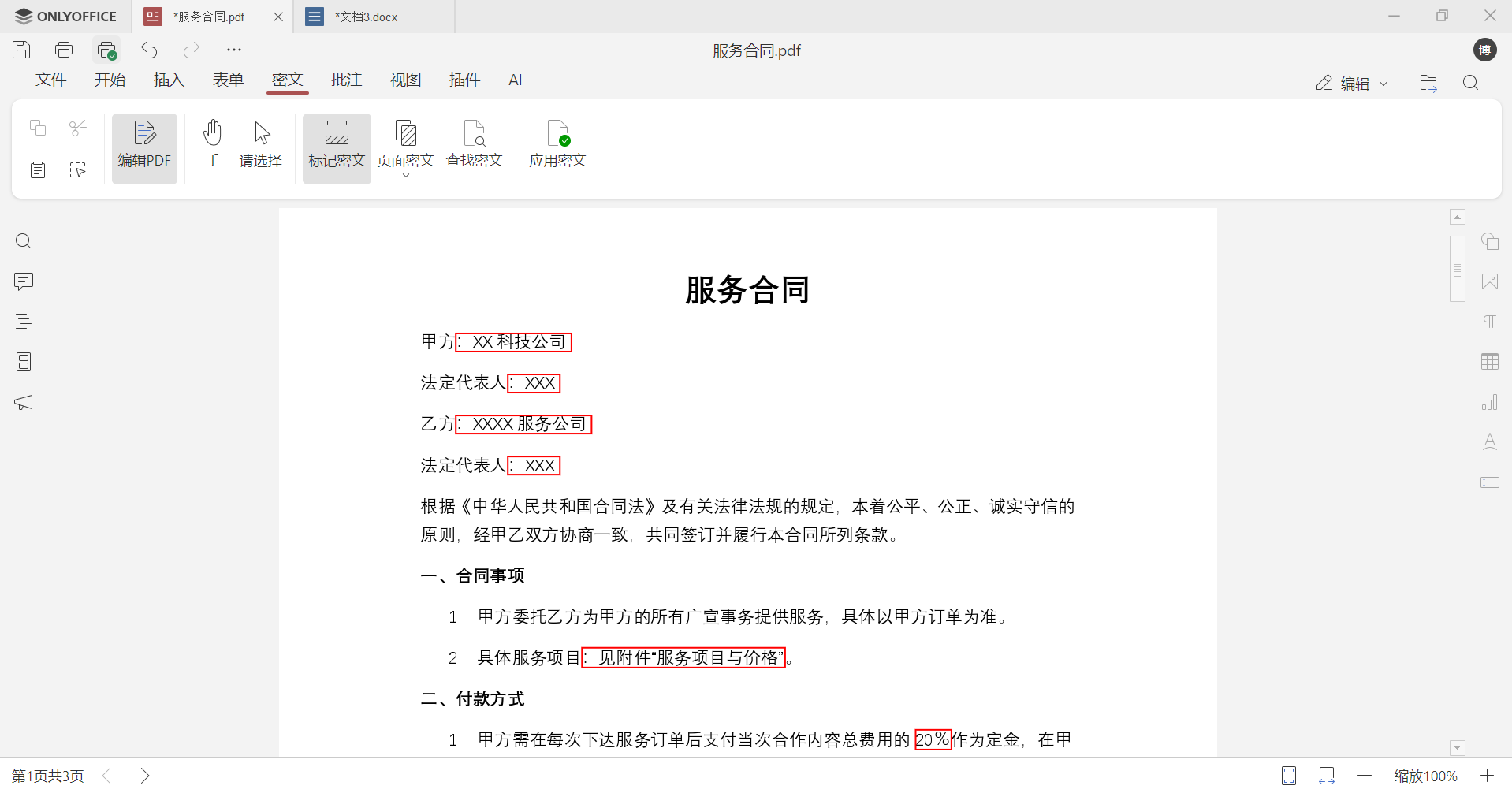Open the 缩放100% zoom dropdown
This screenshot has height=793, width=1512.
1426,776
